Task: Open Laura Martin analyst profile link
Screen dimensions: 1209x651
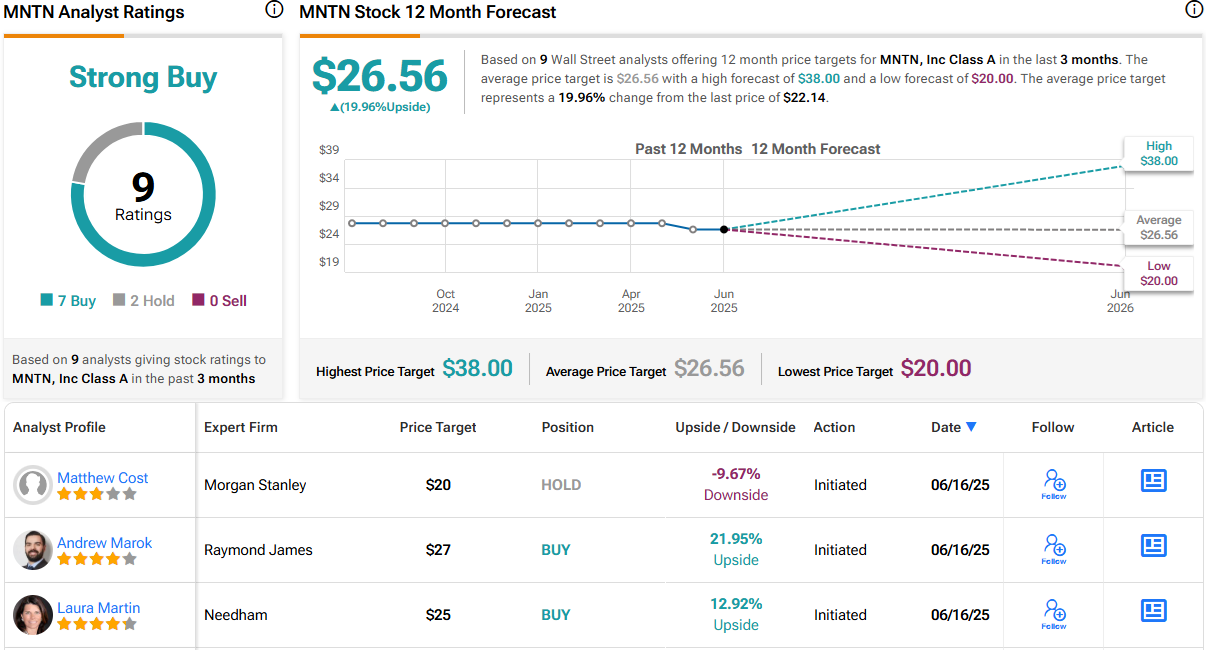Action: point(99,608)
